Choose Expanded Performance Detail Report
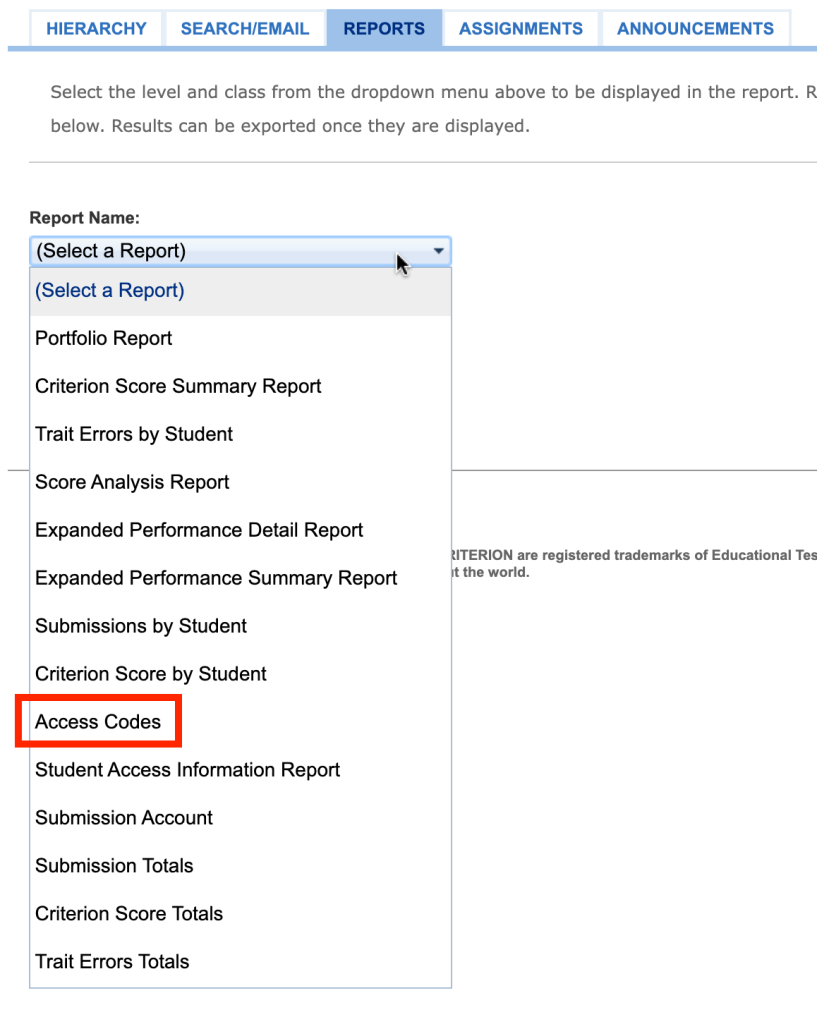 [199, 530]
